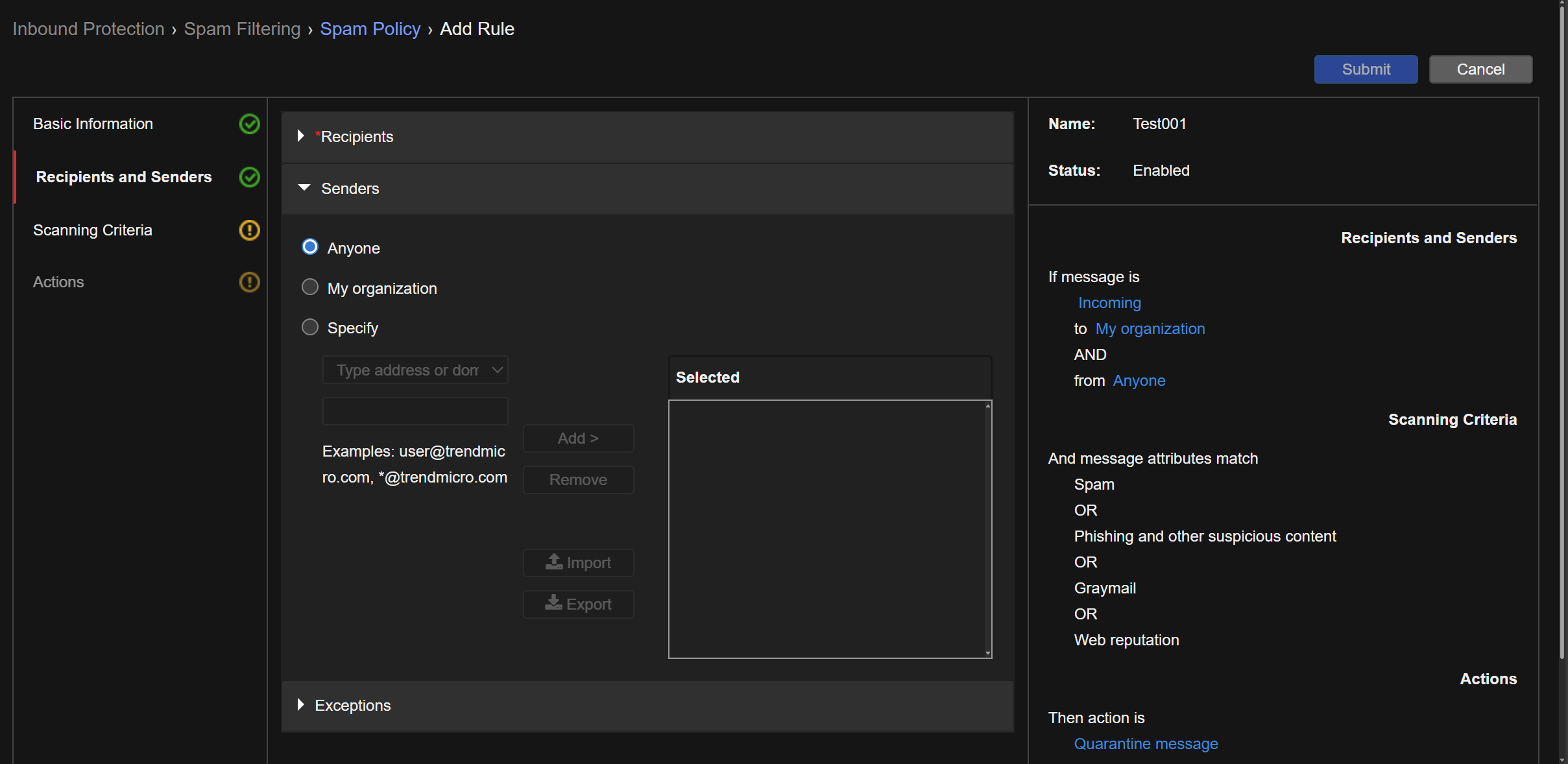Open the Scanning Criteria step

point(93,230)
